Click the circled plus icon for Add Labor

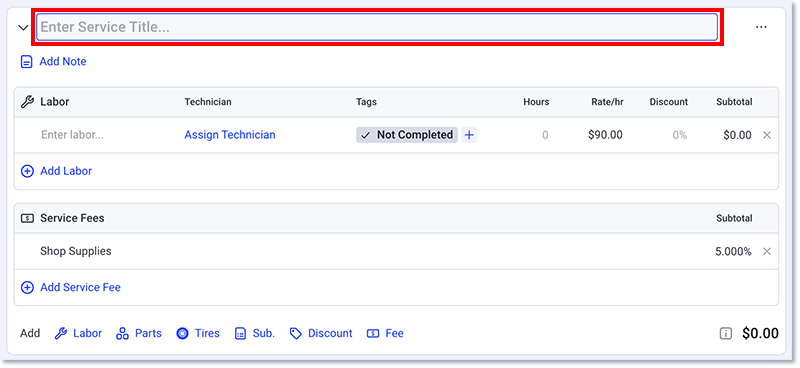coord(27,171)
